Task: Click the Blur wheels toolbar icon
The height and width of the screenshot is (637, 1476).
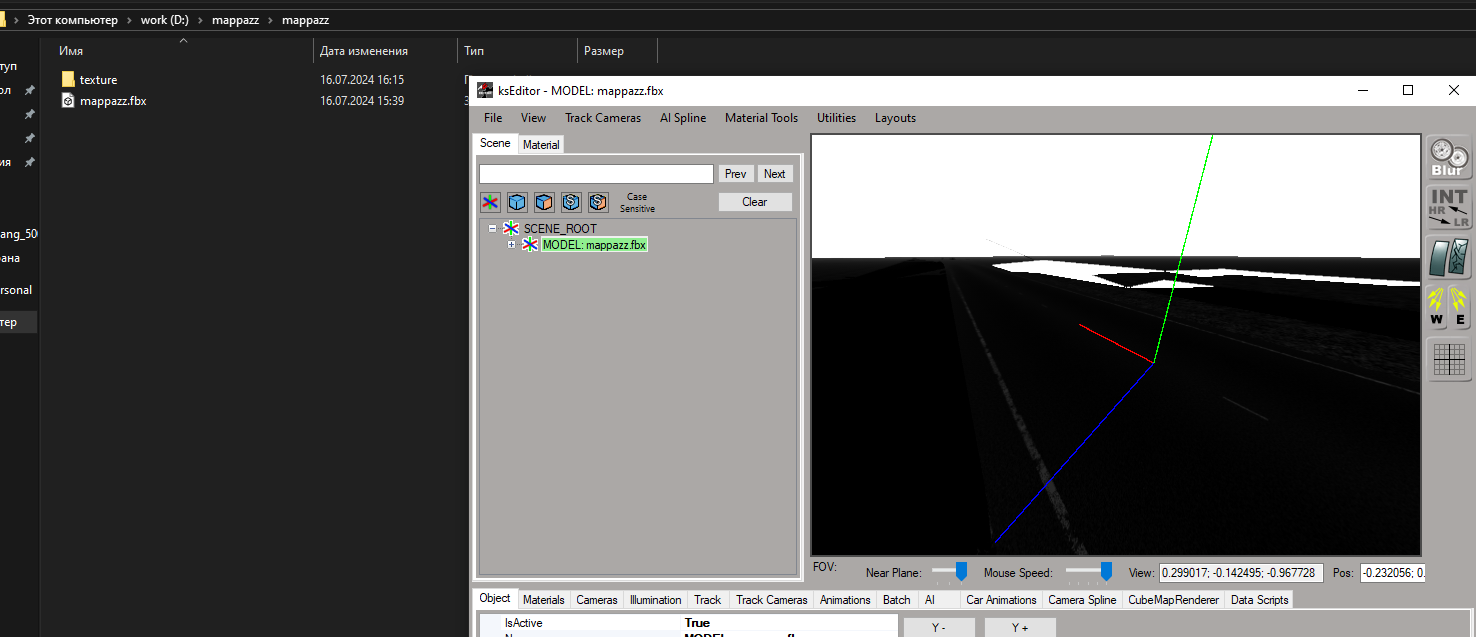Action: pyautogui.click(x=1447, y=158)
